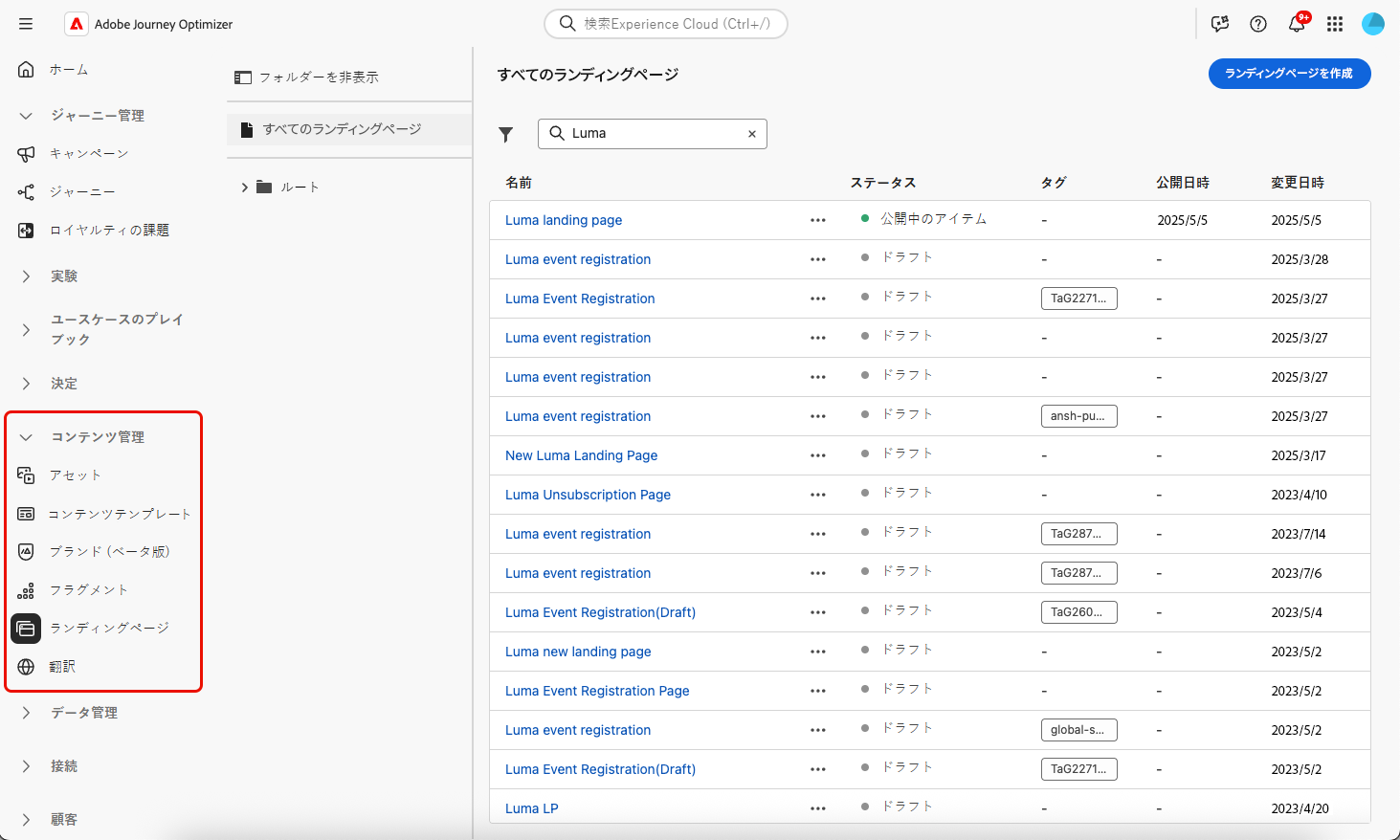Viewport: 1400px width, 840px height.
Task: Open more actions for New Luma Landing Page
Action: click(817, 455)
